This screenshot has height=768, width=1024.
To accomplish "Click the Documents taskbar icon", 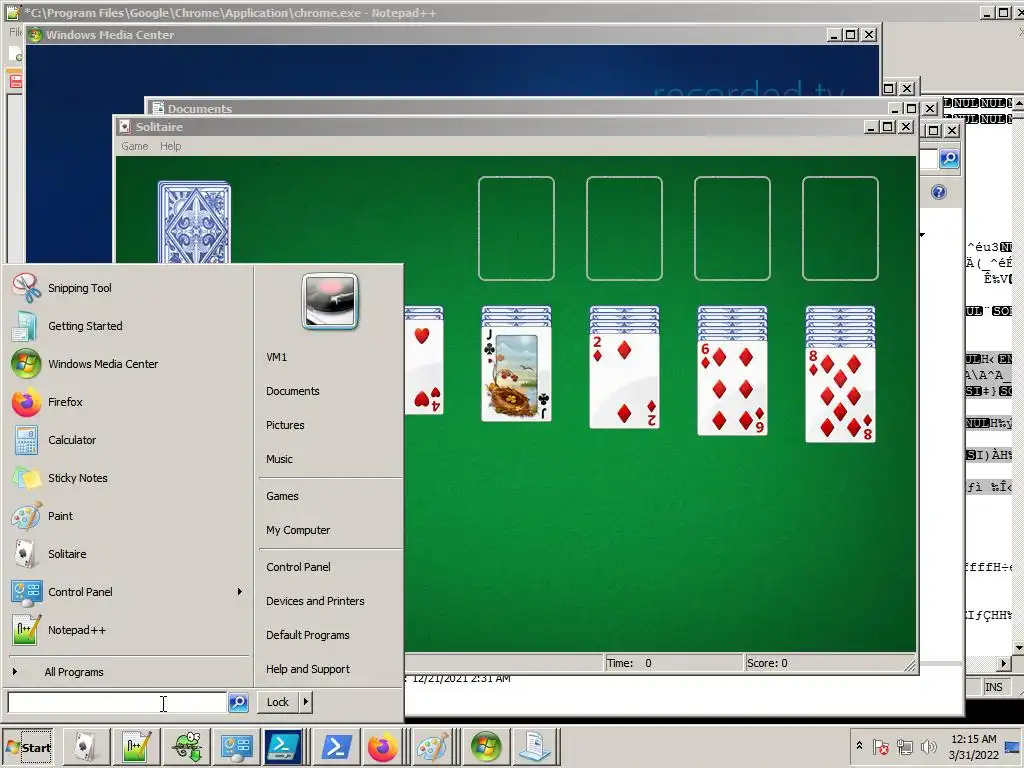I will 534,746.
